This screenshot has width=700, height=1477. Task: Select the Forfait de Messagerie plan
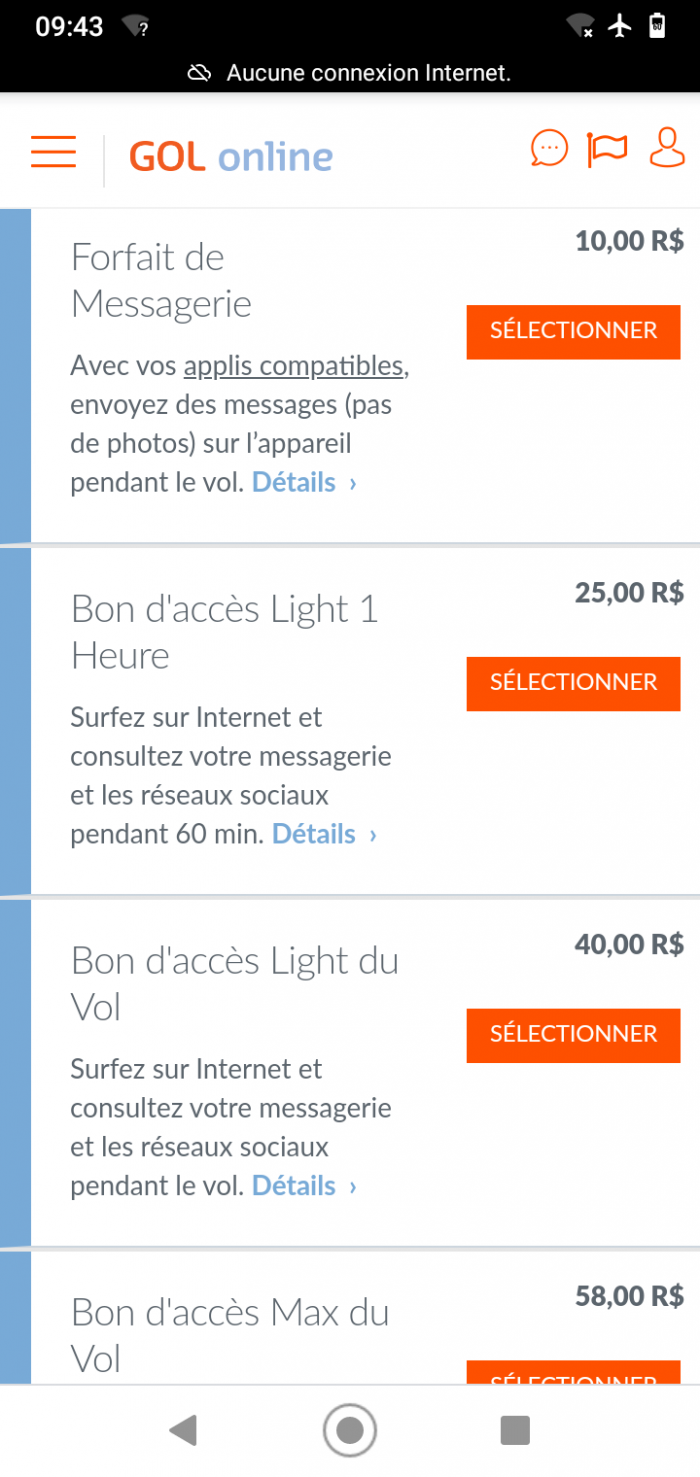pos(573,331)
